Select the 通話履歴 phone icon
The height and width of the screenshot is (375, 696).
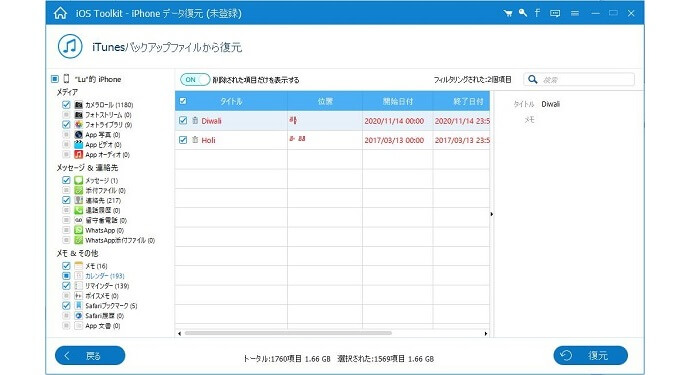pyautogui.click(x=79, y=210)
